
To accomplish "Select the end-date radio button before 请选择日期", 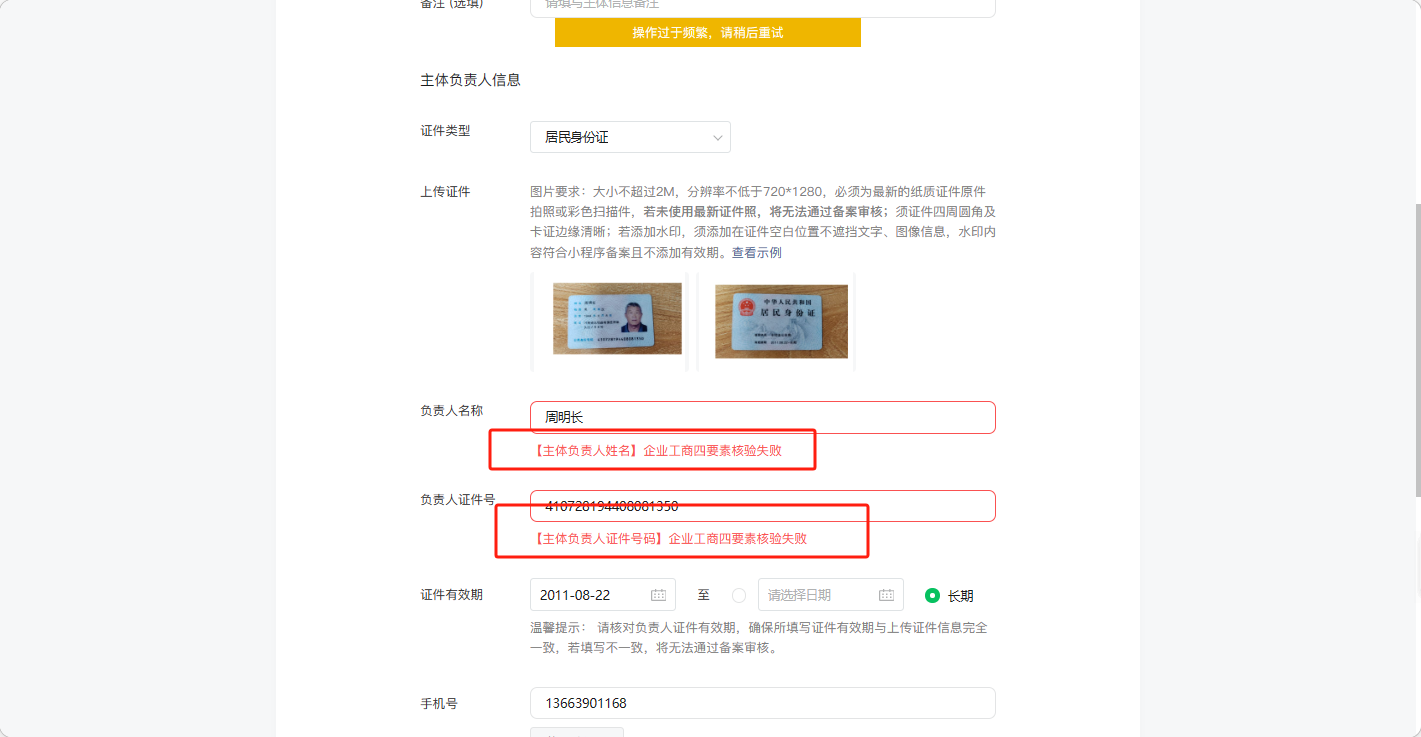I will coord(739,595).
